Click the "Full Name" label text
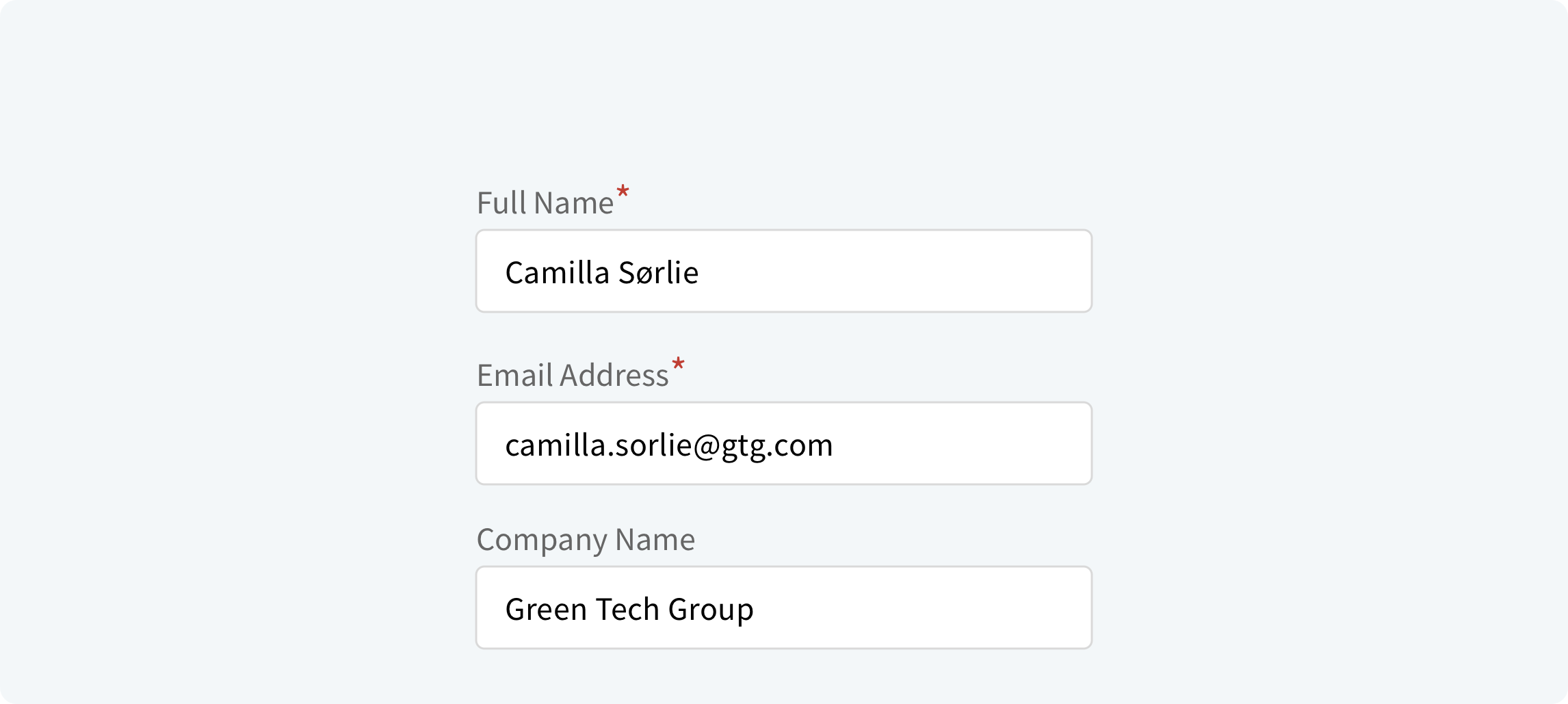Screen dimensions: 1568x704 545,203
